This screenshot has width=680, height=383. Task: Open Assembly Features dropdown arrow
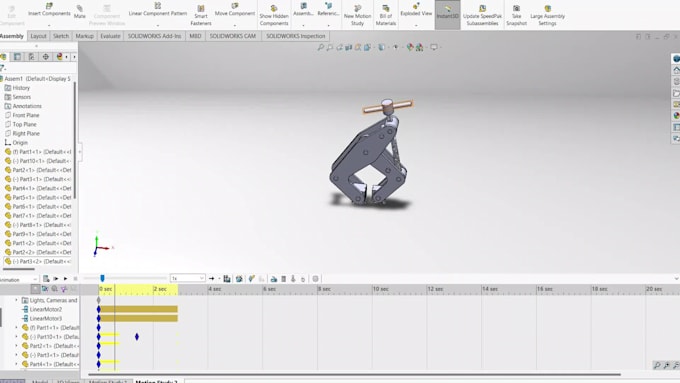coord(303,25)
